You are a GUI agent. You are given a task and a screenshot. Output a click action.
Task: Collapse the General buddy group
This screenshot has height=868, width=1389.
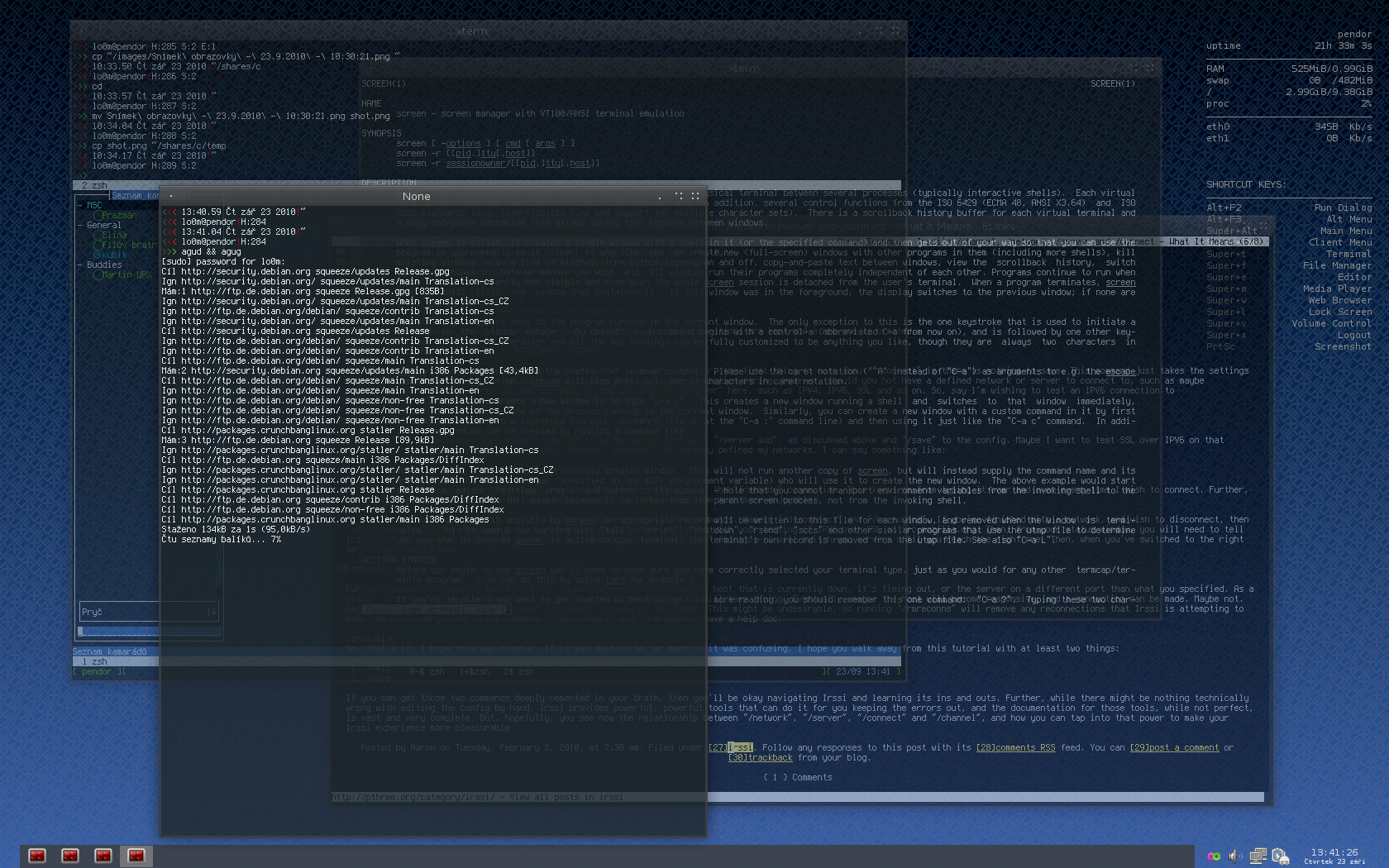tap(80, 225)
